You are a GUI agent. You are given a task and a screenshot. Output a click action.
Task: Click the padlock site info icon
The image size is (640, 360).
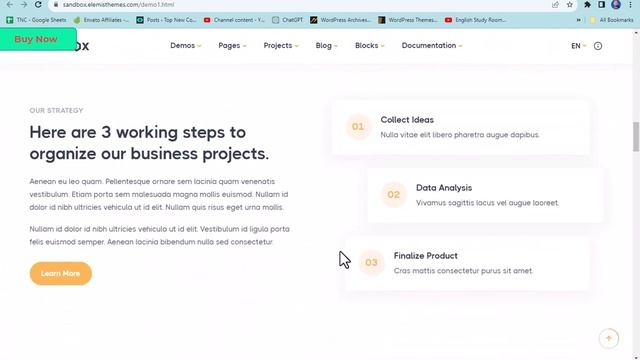point(56,4)
